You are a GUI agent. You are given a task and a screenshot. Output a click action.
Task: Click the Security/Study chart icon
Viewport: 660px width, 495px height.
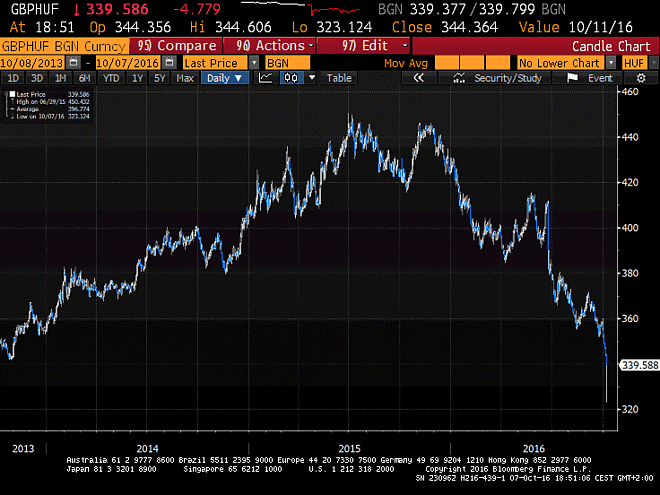coord(459,78)
